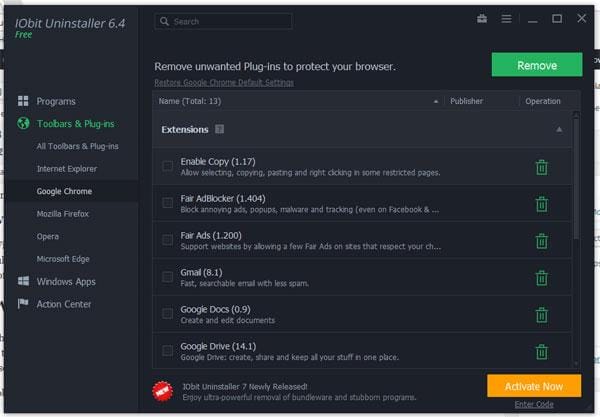The width and height of the screenshot is (600, 417).
Task: Show All Toolbars & Plug-ins
Action: coord(78,146)
